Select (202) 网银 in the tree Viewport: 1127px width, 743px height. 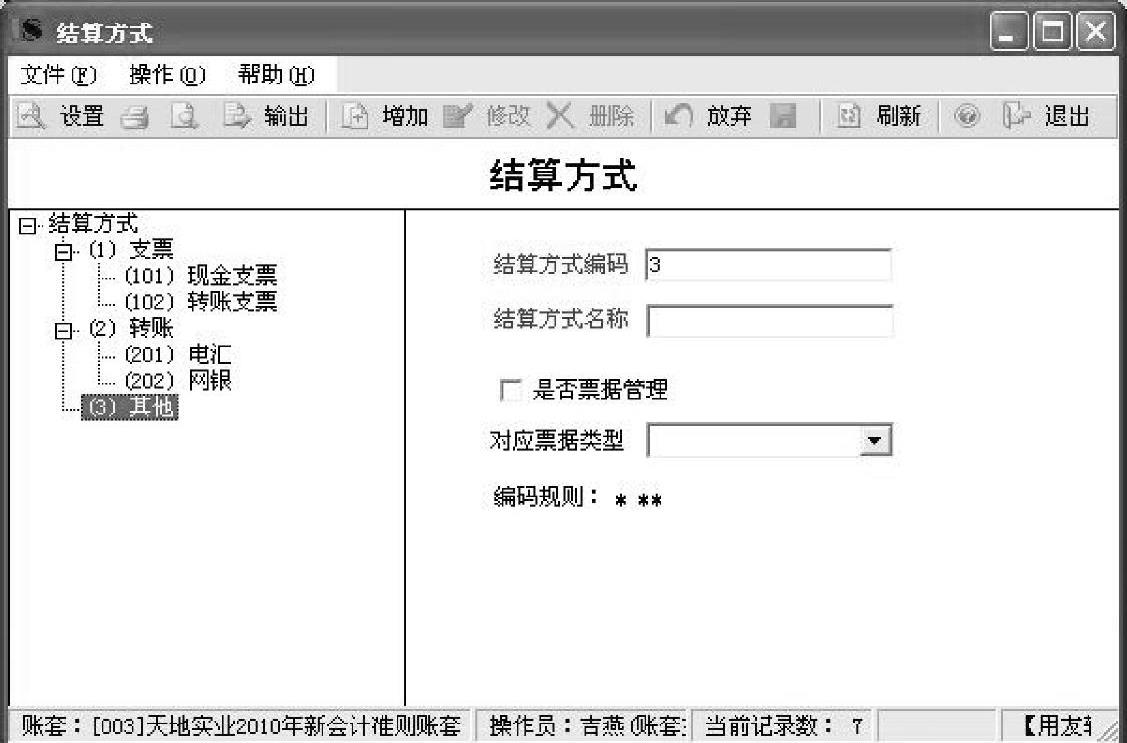177,380
